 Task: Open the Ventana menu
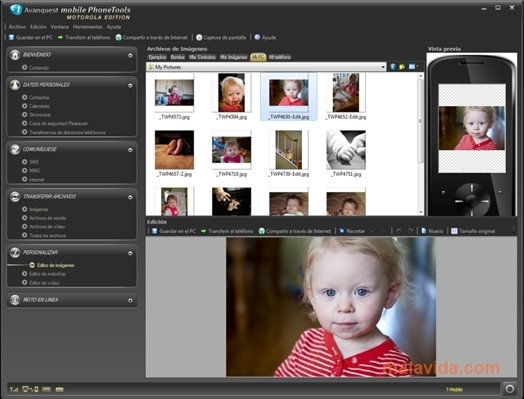(59, 27)
